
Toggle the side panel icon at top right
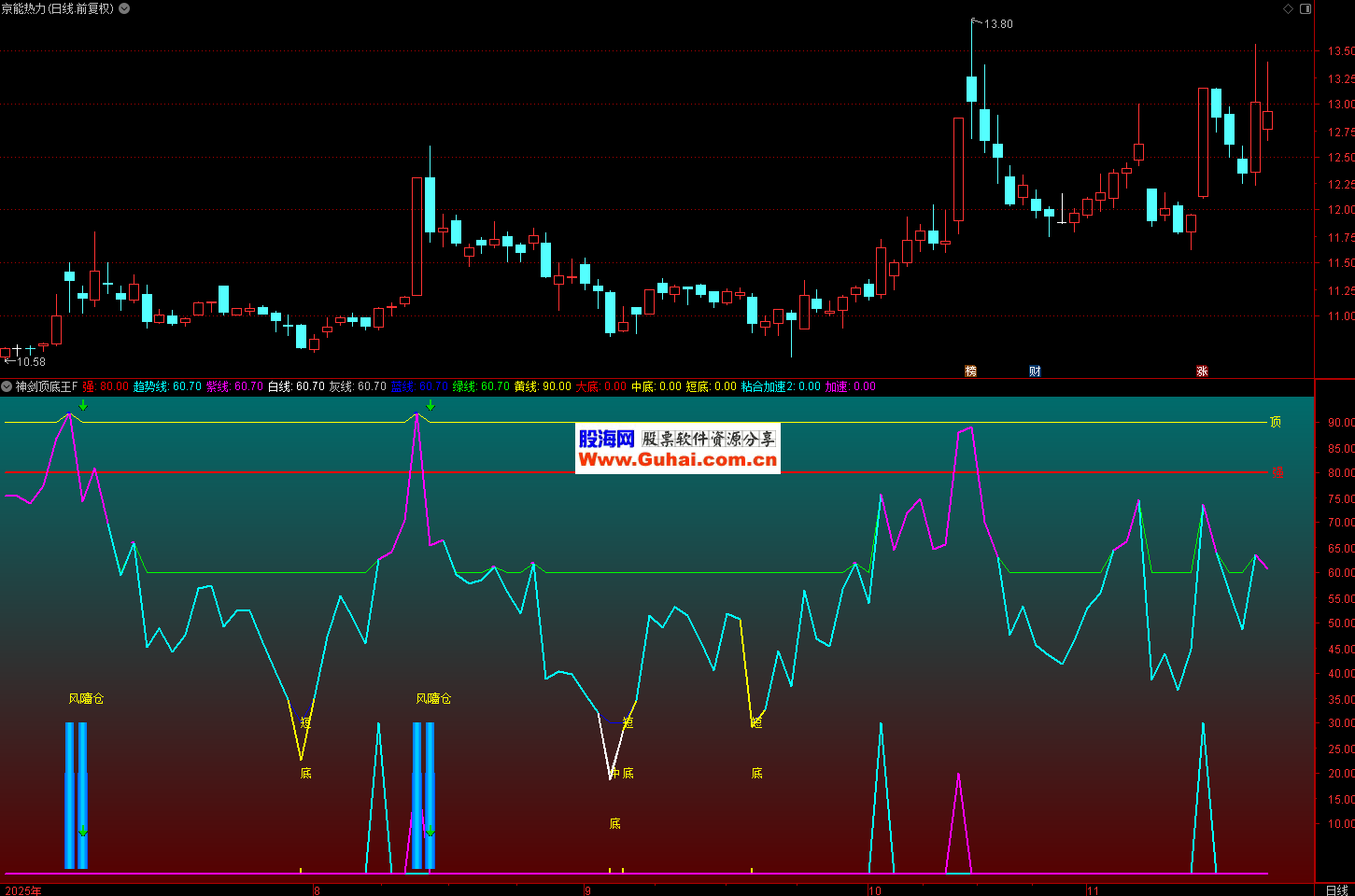point(1306,8)
